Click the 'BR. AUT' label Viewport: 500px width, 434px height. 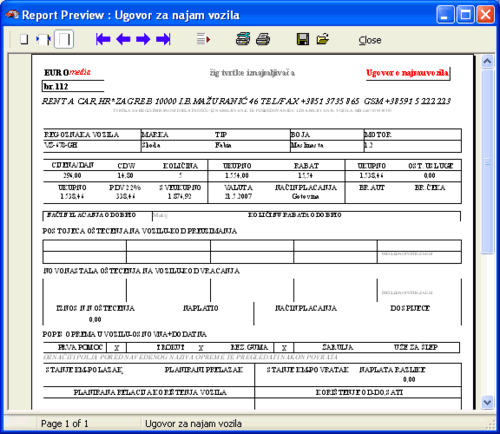coord(372,188)
